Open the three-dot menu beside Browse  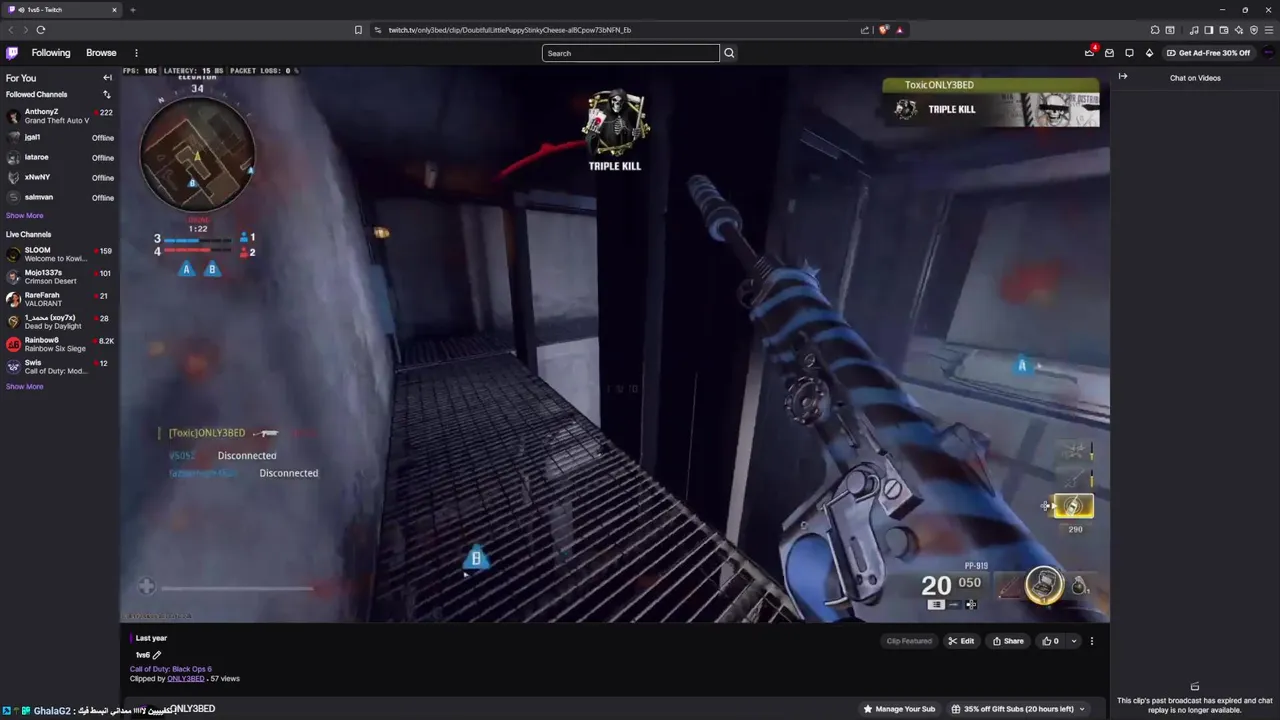point(136,53)
